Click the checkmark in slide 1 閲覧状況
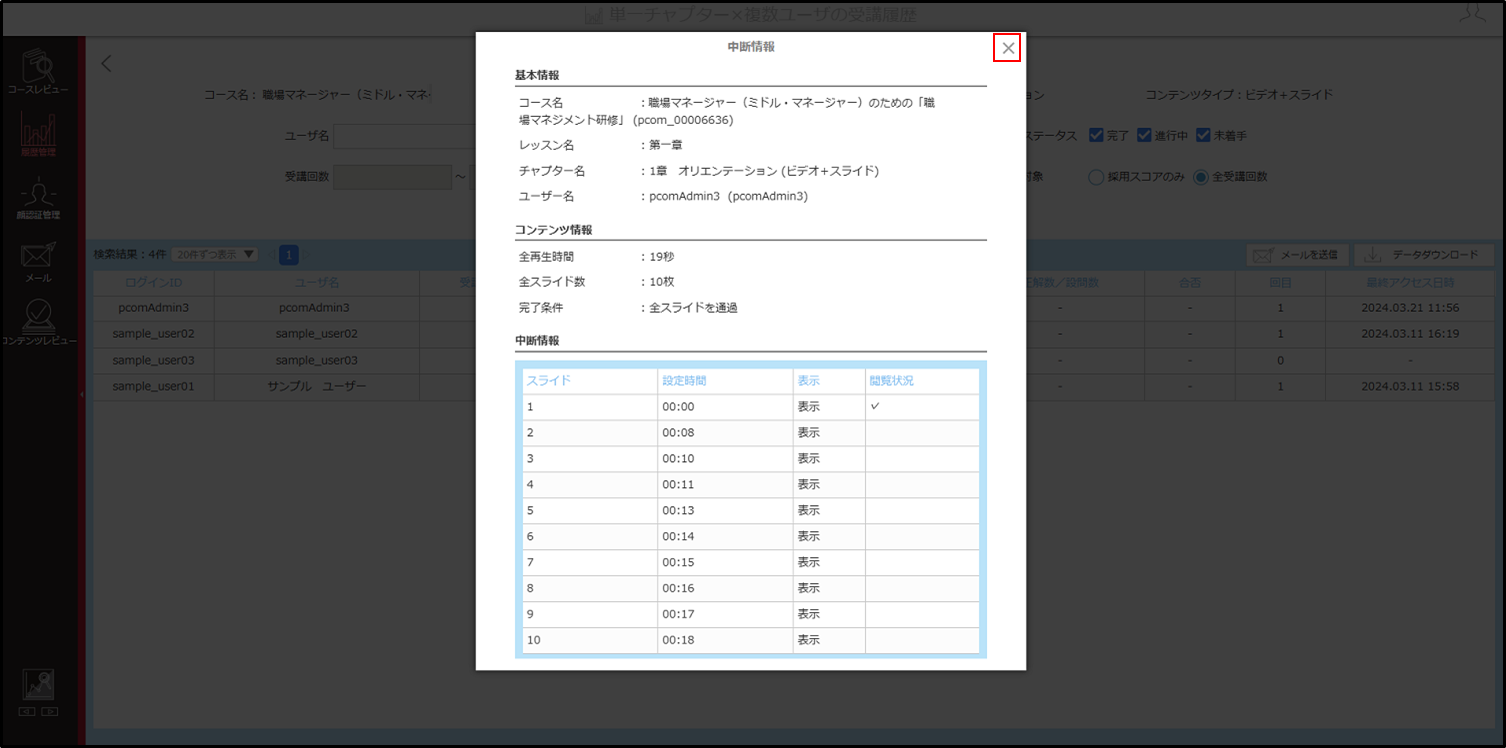This screenshot has height=748, width=1506. coord(875,406)
